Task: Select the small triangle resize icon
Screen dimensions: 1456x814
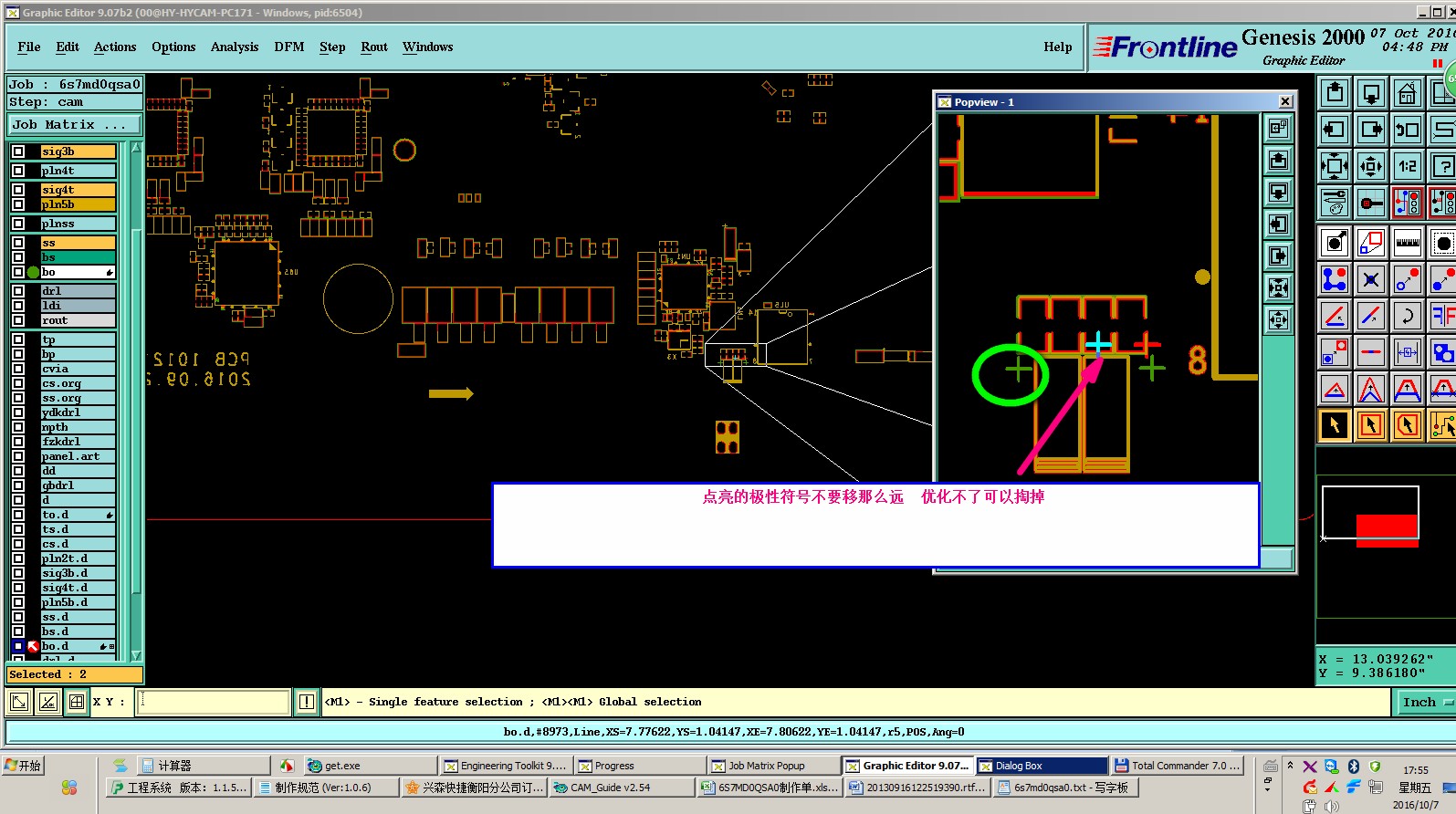Action: [x=1335, y=389]
